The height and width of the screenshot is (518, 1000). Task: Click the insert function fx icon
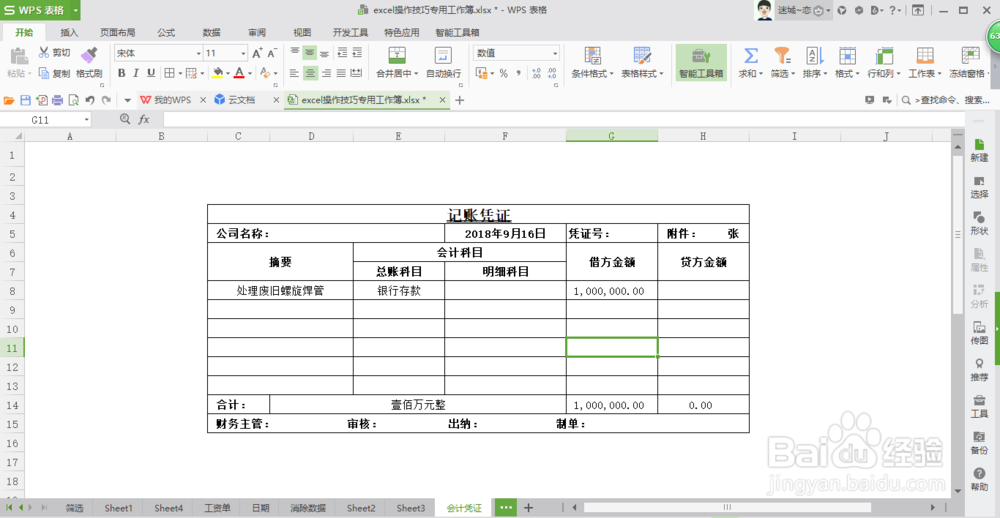coord(145,119)
